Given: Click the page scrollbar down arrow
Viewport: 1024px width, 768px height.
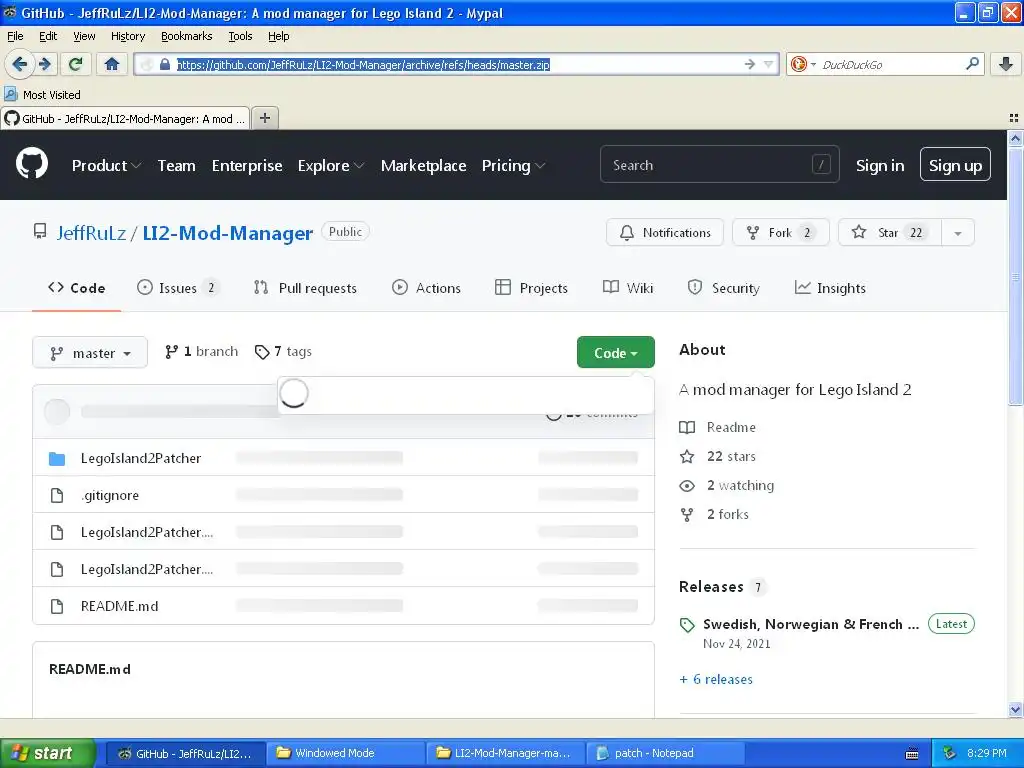Looking at the screenshot, I should point(1015,710).
